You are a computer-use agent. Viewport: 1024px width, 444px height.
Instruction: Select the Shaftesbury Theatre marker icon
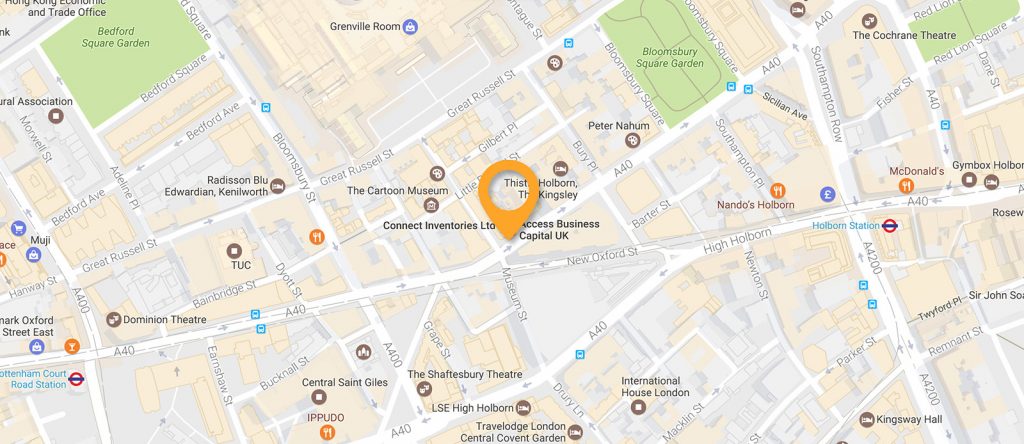(x=424, y=388)
